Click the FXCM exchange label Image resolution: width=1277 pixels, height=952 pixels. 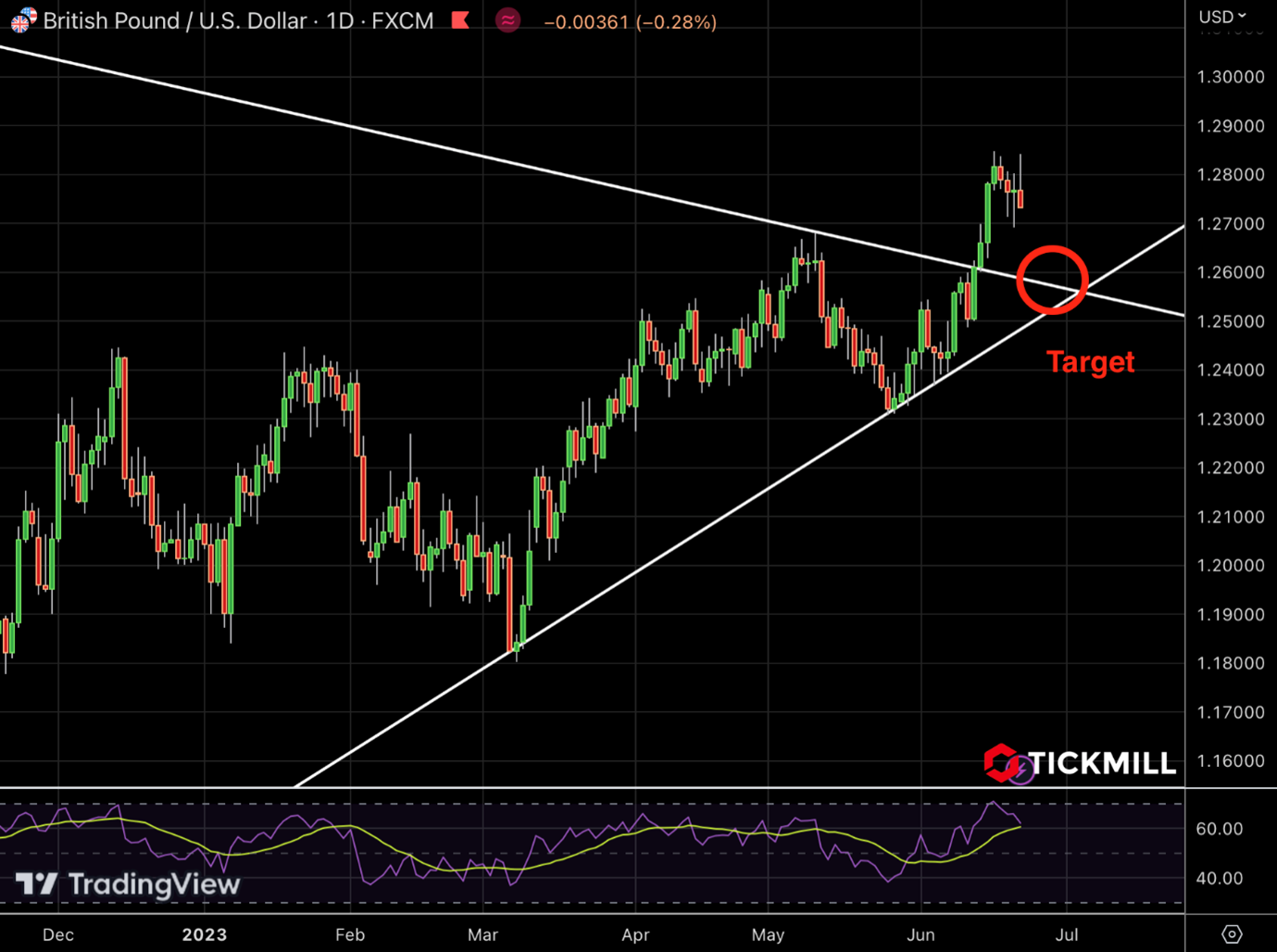tap(403, 20)
